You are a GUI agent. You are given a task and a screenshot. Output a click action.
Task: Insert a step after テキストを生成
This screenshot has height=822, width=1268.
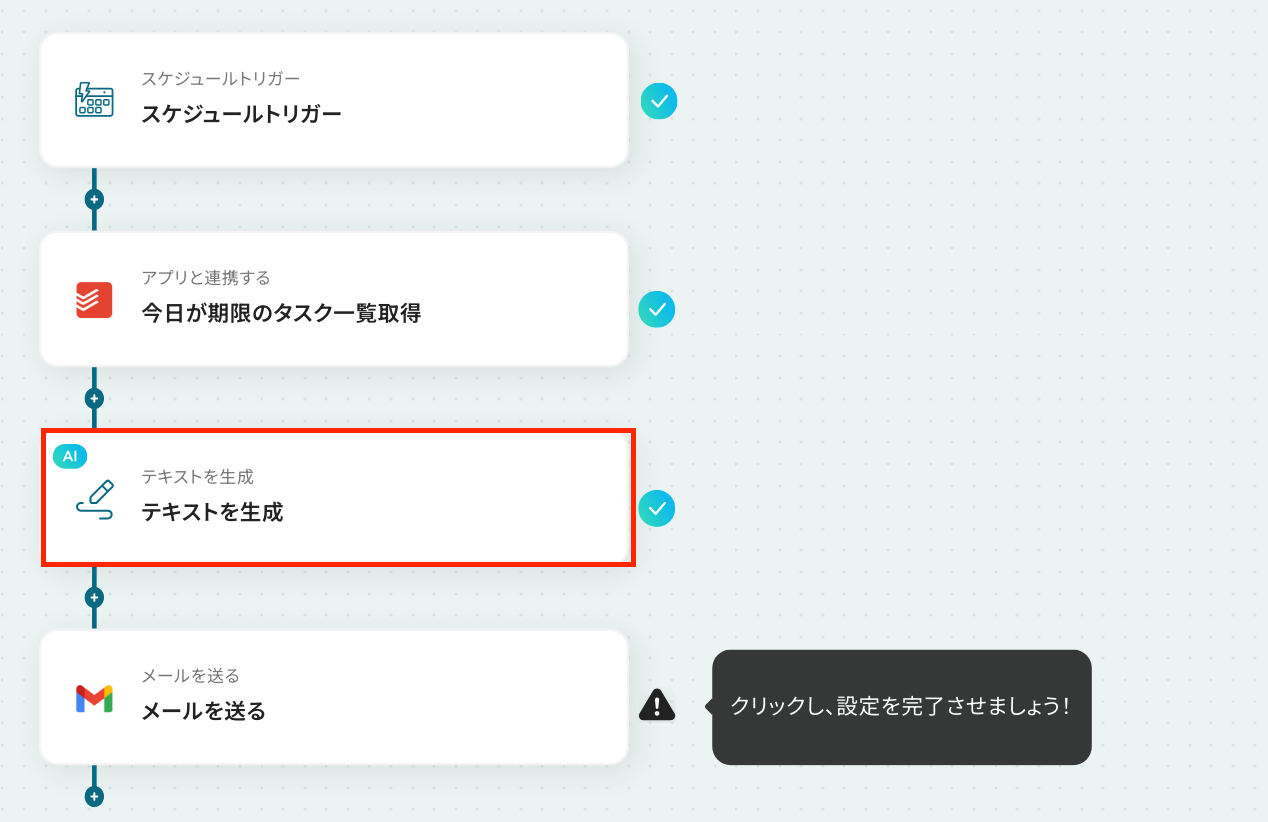(94, 598)
